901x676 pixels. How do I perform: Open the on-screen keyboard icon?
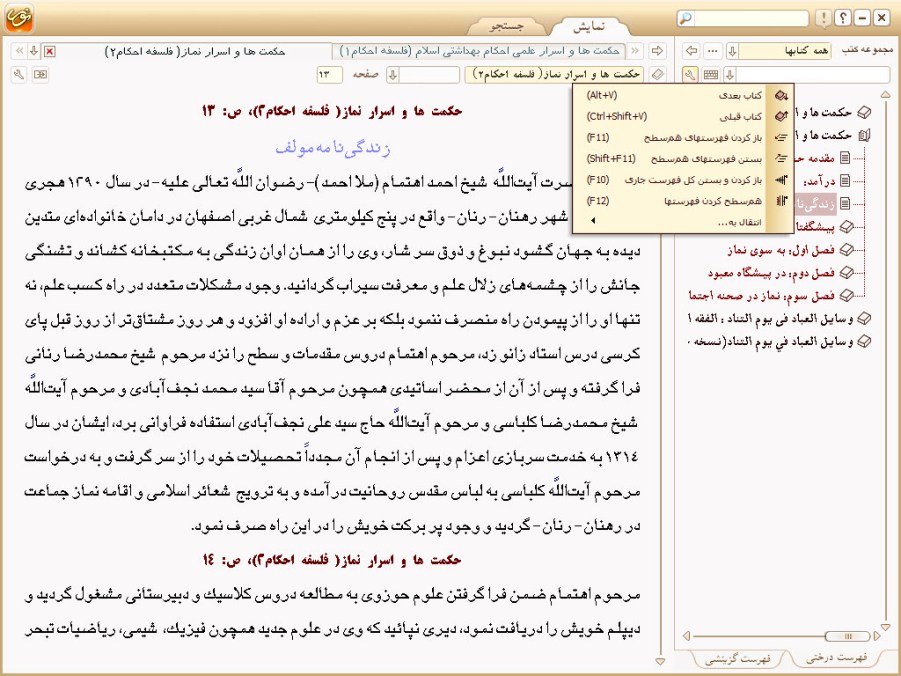coord(711,74)
